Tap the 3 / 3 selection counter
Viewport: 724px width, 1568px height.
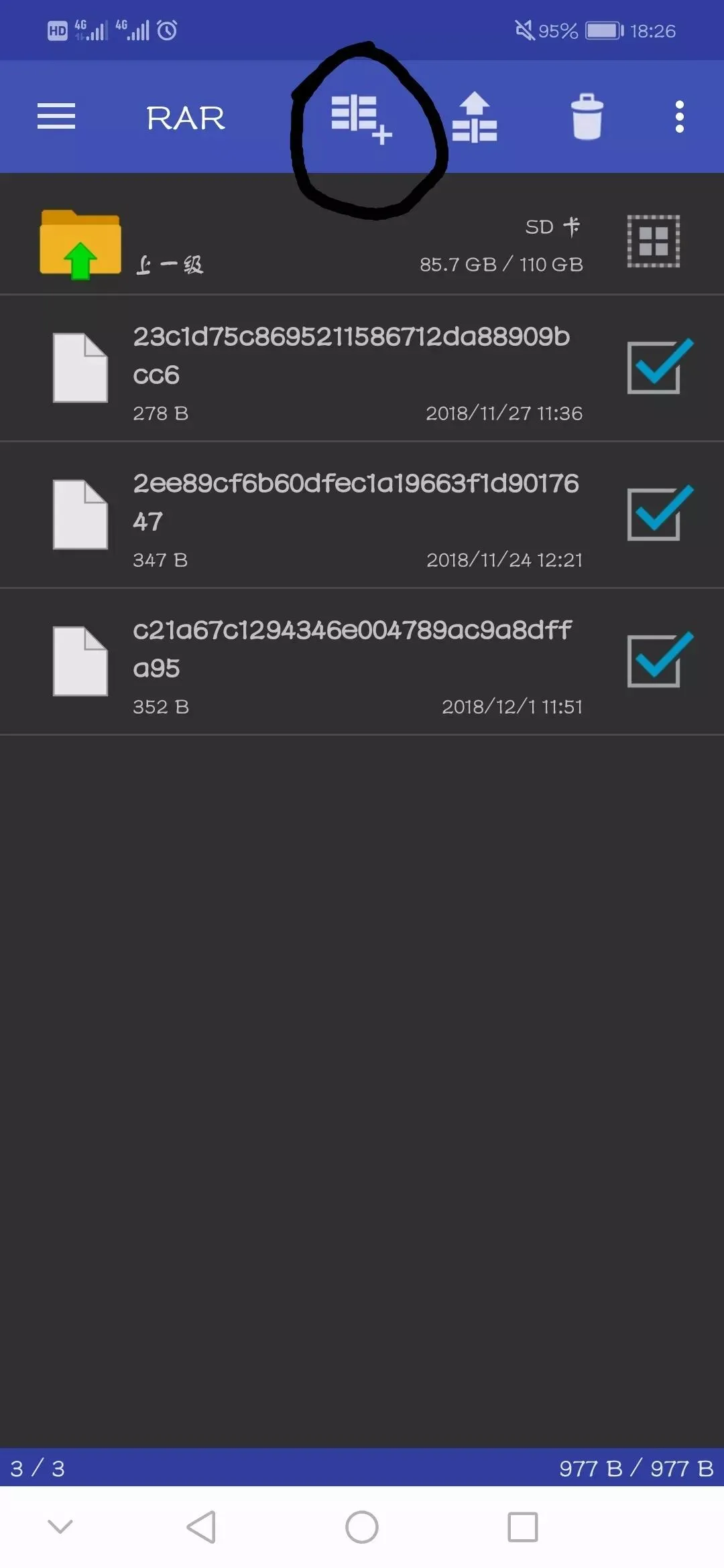tap(38, 1468)
